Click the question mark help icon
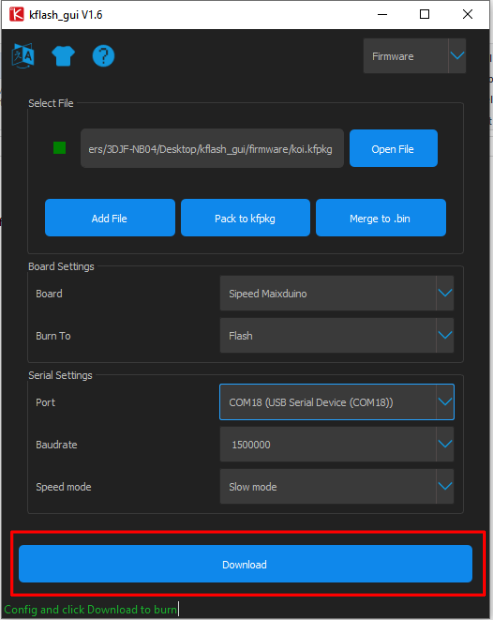Image resolution: width=493 pixels, height=620 pixels. [x=103, y=56]
